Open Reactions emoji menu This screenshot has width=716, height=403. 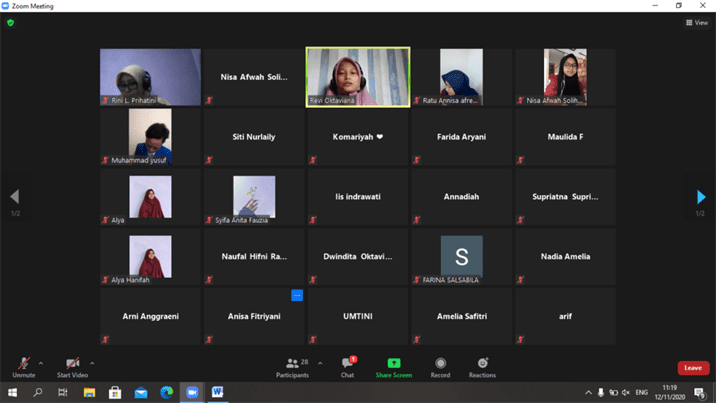pos(483,366)
